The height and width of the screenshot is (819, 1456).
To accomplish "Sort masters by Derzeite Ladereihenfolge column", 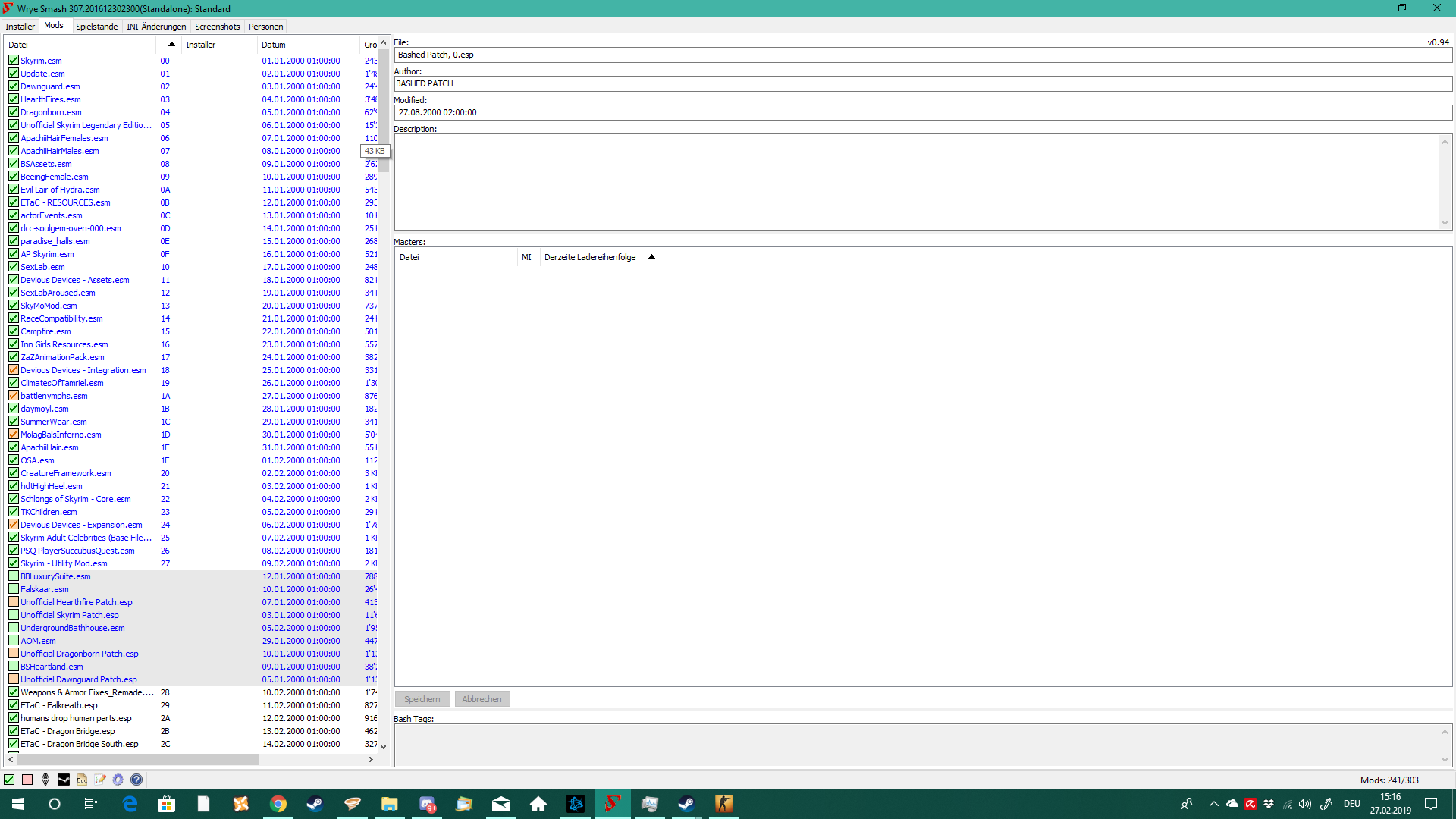I will [599, 257].
